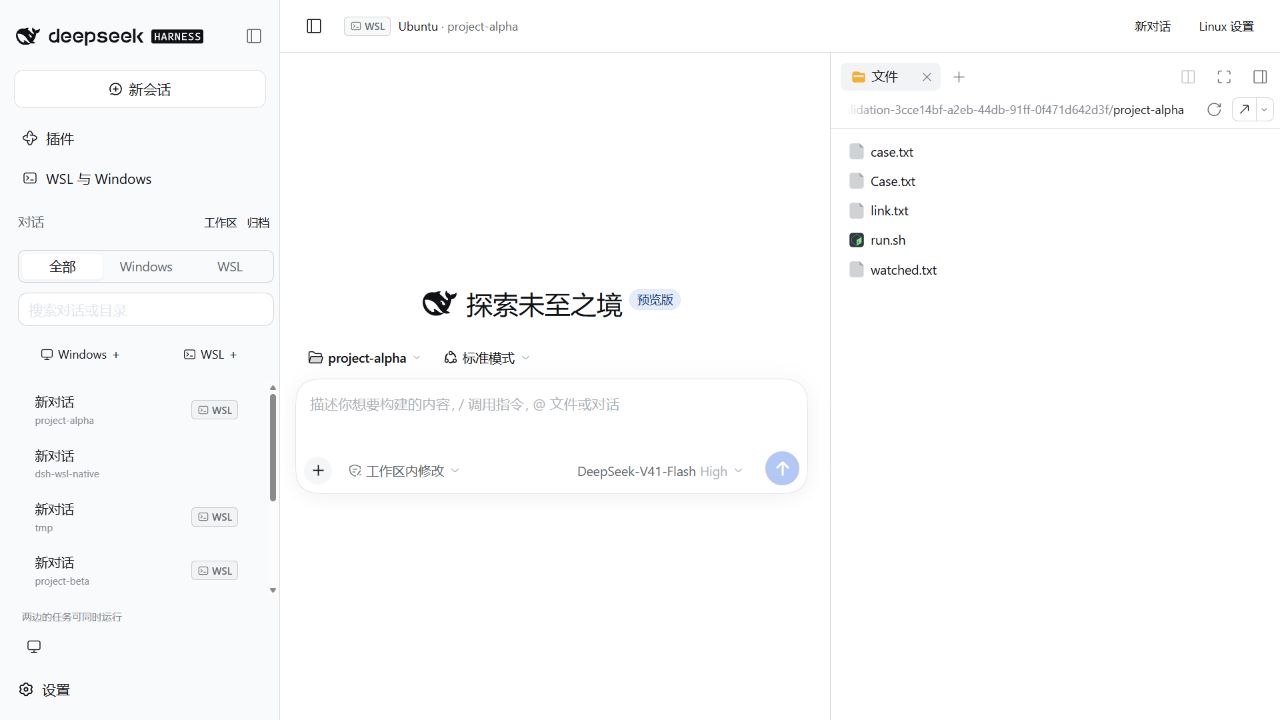
Task: Open the project-alpha workspace dropdown
Action: pyautogui.click(x=365, y=357)
